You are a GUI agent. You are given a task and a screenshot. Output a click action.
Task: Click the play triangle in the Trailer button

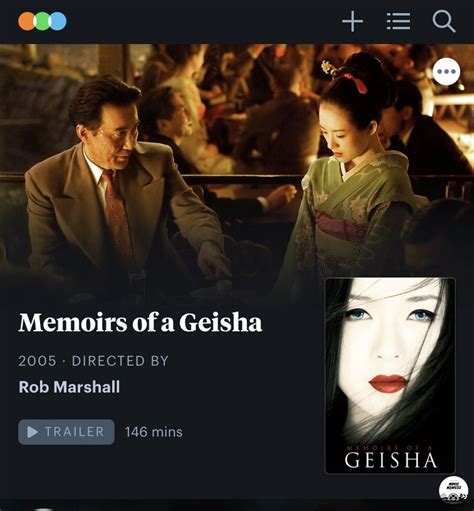[32, 432]
